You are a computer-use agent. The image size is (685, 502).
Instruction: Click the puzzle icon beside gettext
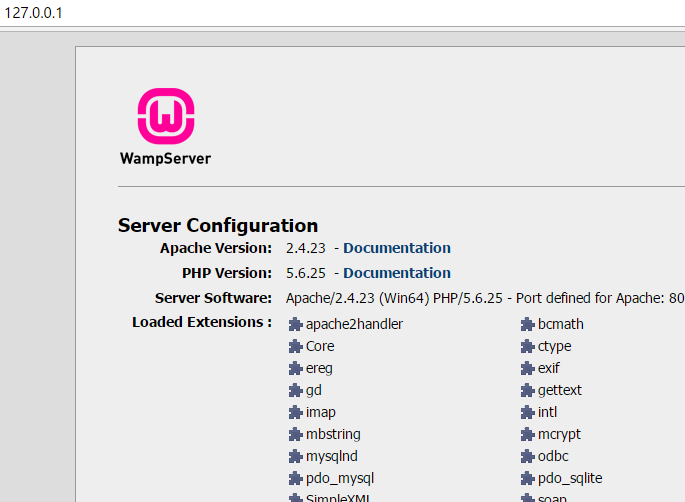527,390
